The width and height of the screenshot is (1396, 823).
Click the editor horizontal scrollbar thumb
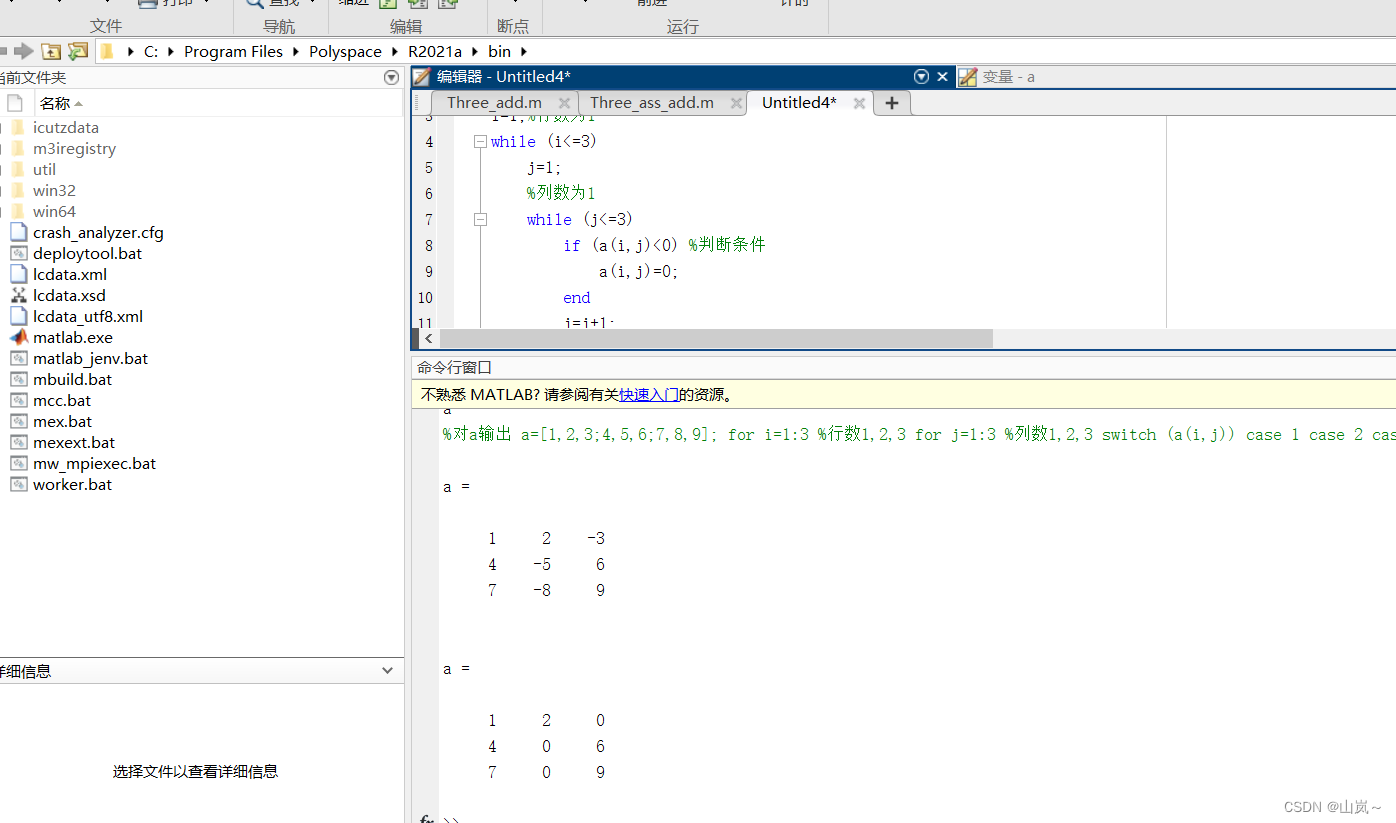(x=714, y=339)
